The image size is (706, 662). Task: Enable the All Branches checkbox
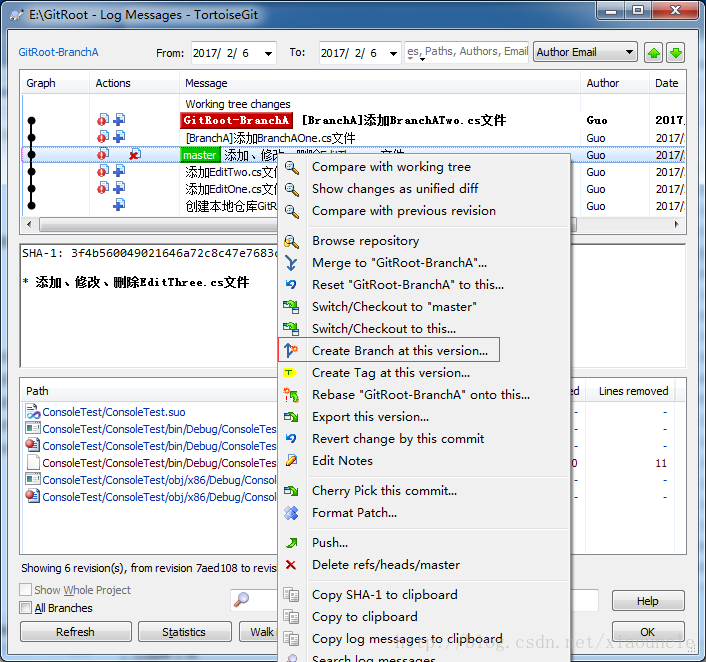26,608
